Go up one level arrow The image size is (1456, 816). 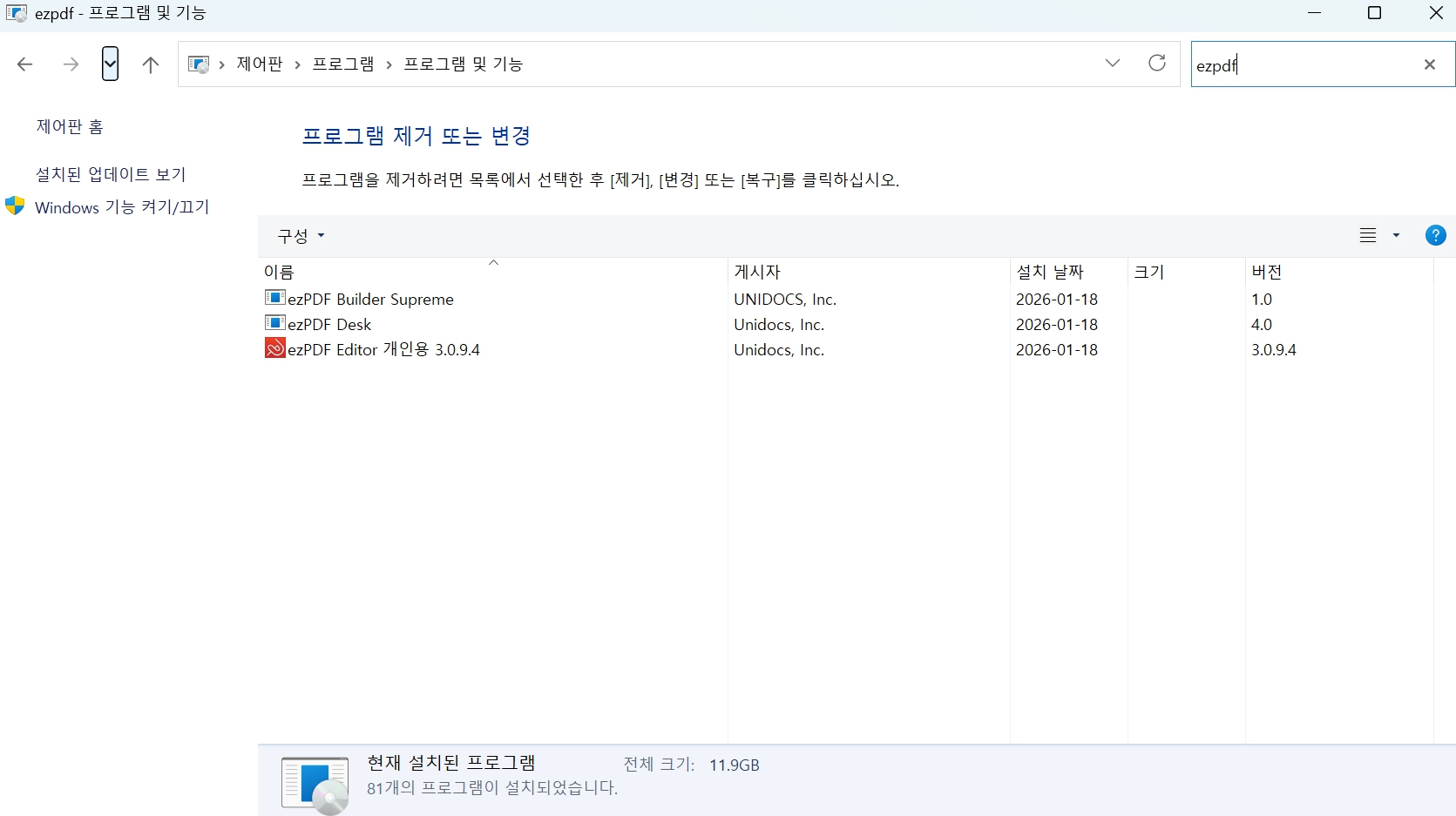151,64
